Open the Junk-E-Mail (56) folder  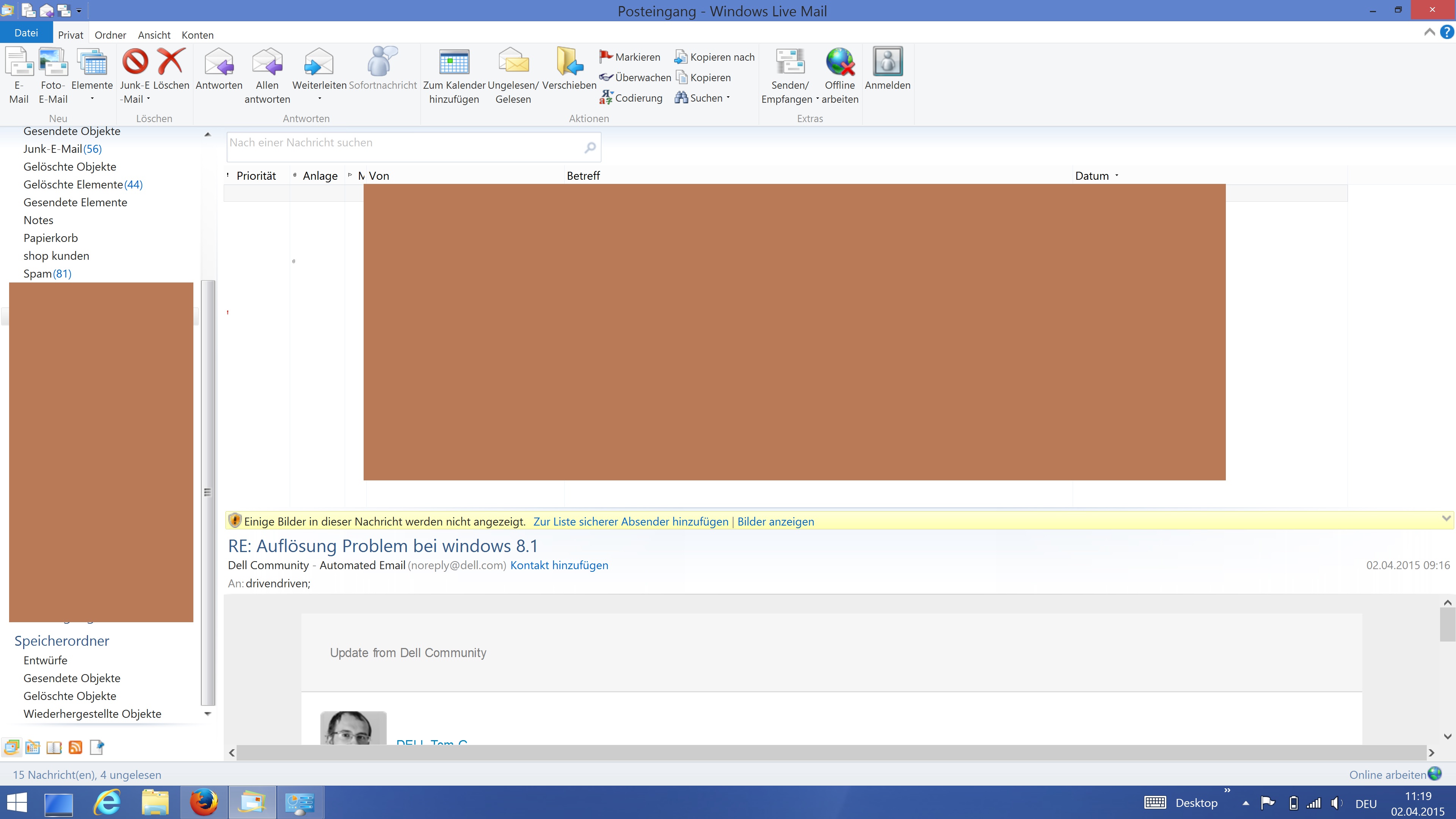click(62, 149)
